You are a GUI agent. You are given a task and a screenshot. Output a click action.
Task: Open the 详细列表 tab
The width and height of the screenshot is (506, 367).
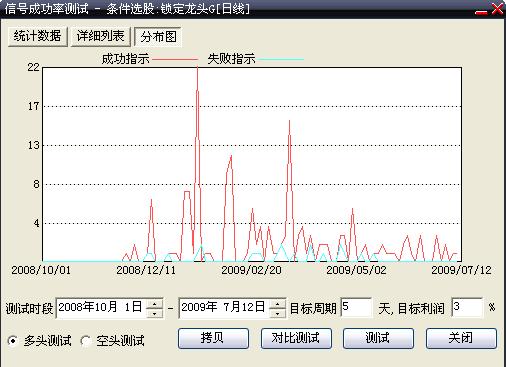100,36
